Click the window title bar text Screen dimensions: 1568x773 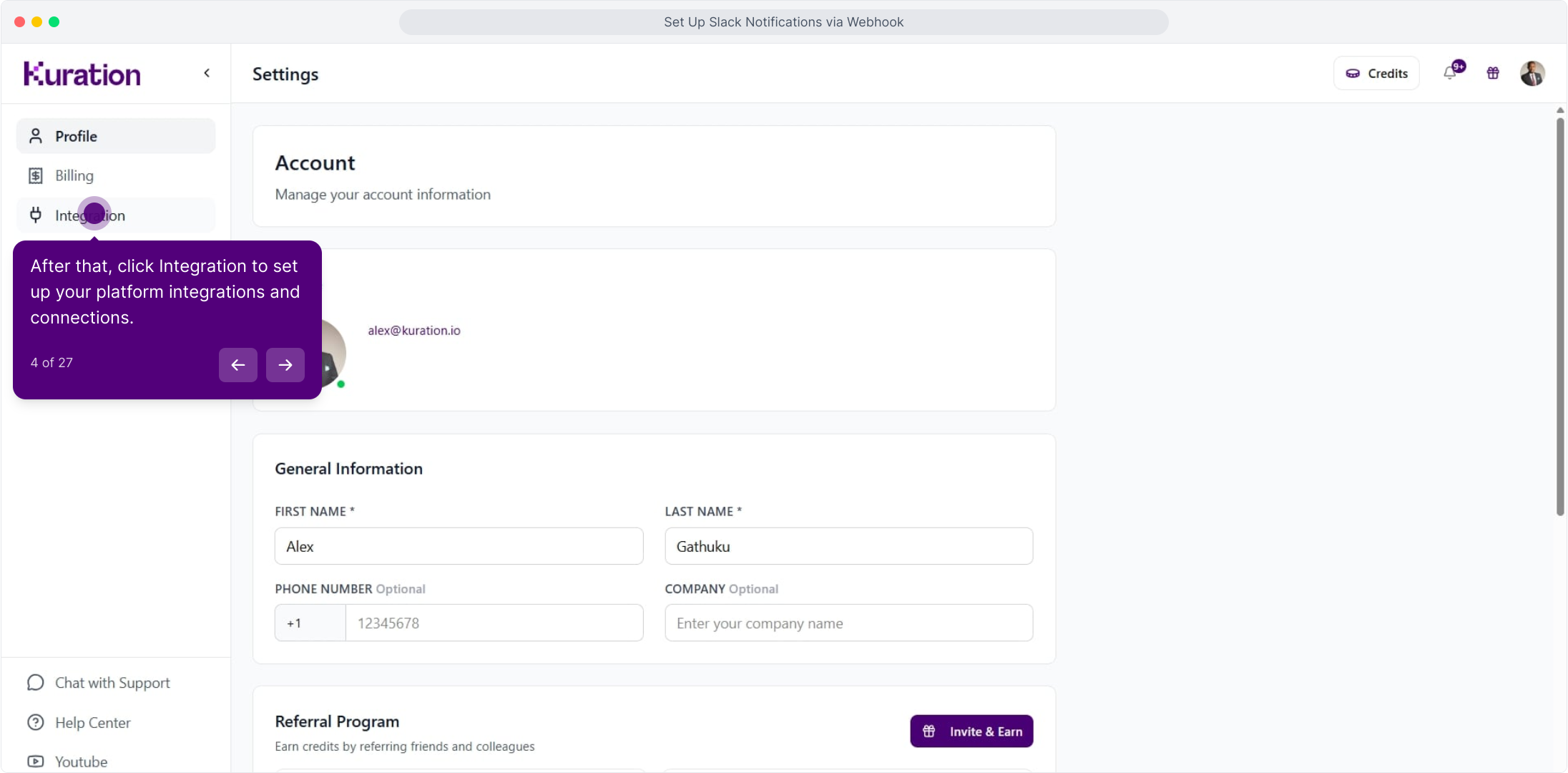point(783,22)
